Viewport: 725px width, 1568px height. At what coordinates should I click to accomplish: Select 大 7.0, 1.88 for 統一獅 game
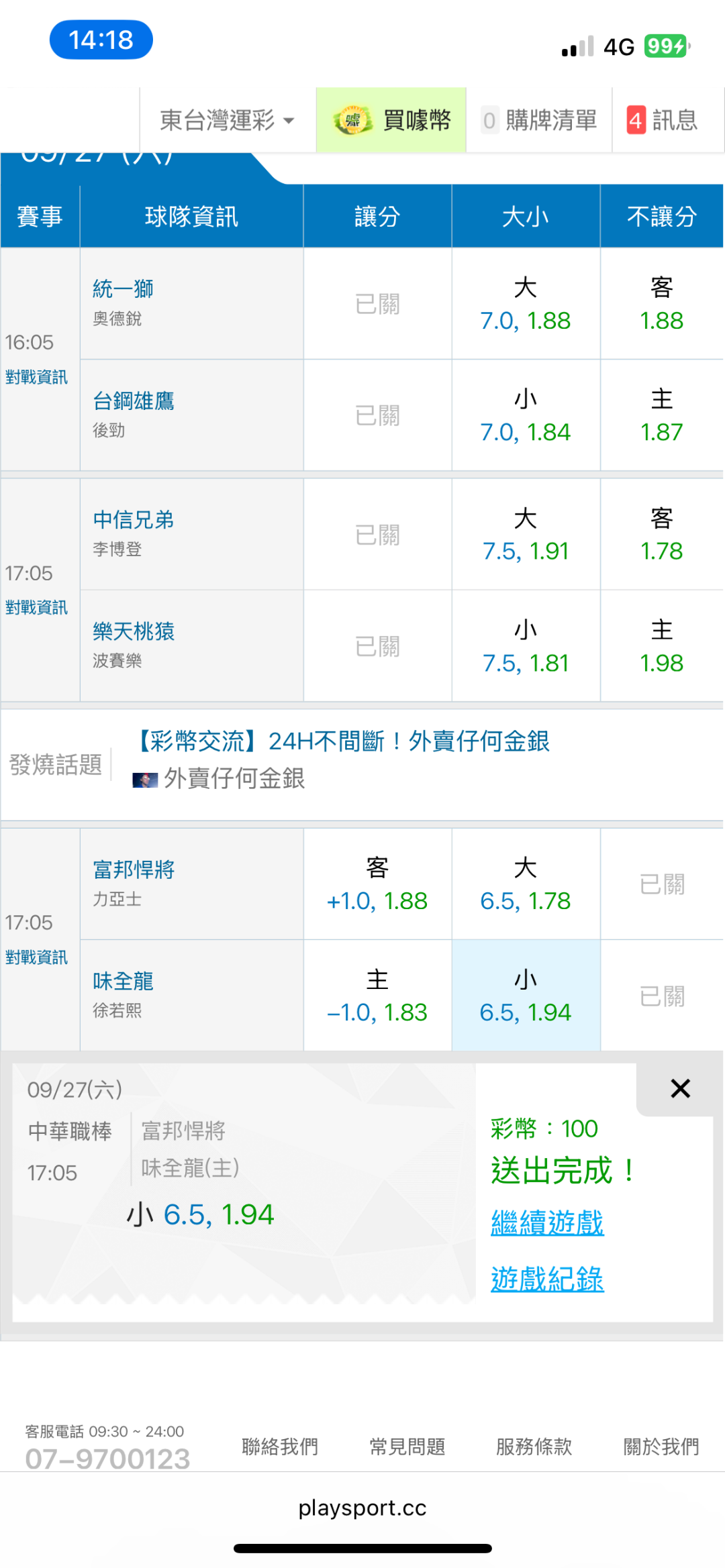526,305
